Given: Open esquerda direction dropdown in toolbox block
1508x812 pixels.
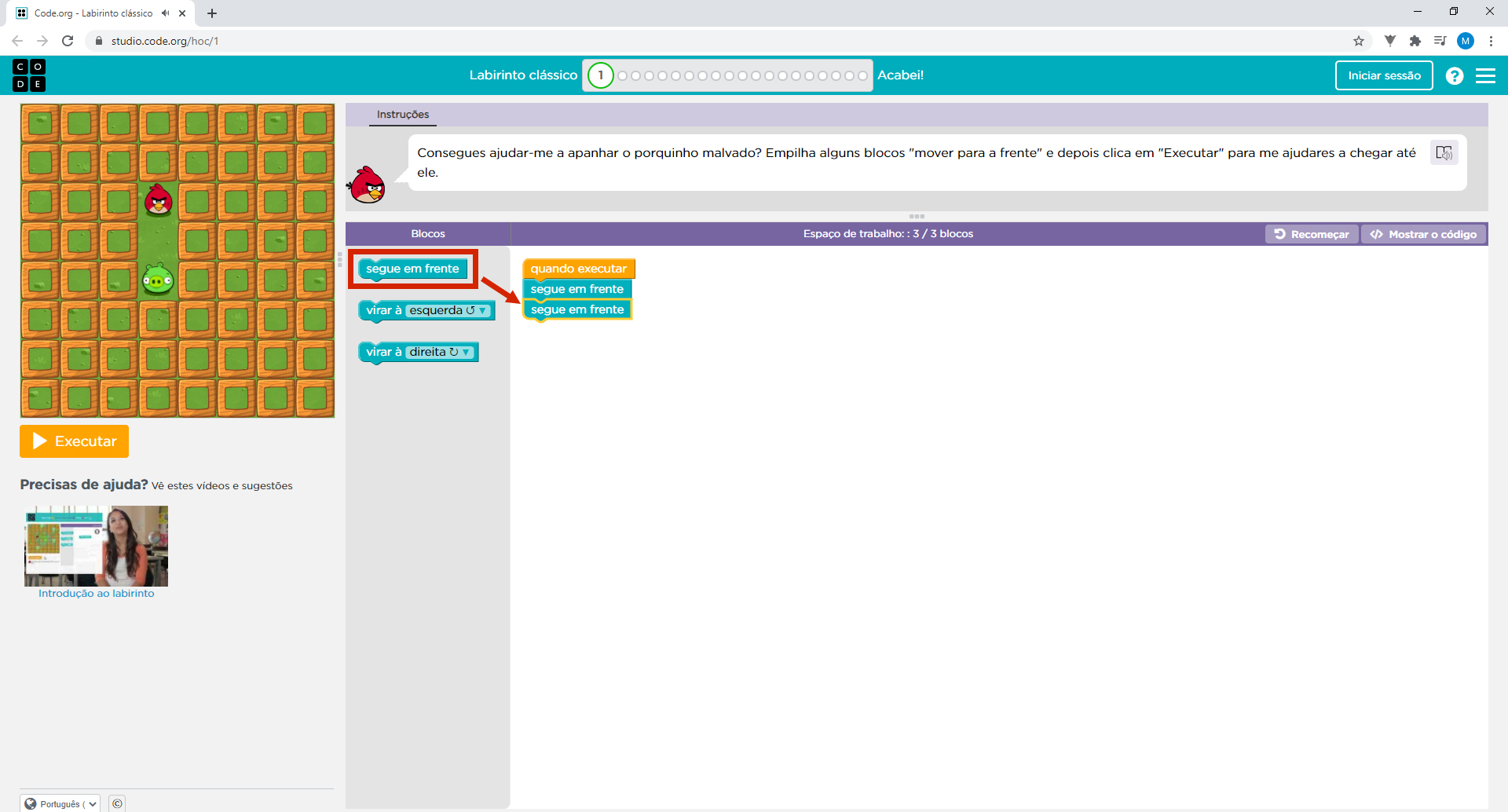Looking at the screenshot, I should point(448,310).
